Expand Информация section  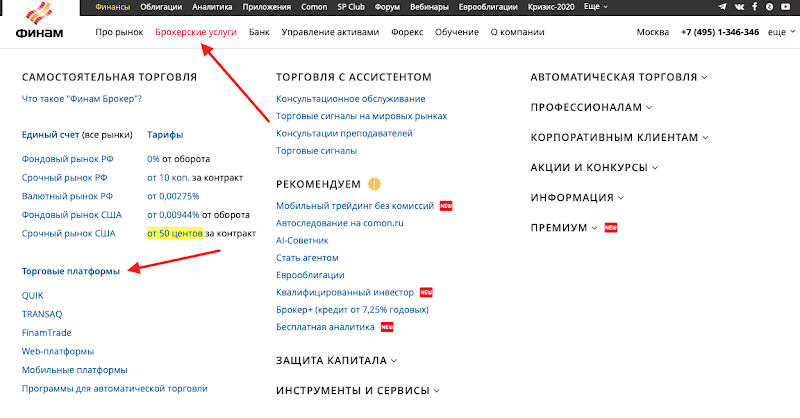tap(577, 198)
